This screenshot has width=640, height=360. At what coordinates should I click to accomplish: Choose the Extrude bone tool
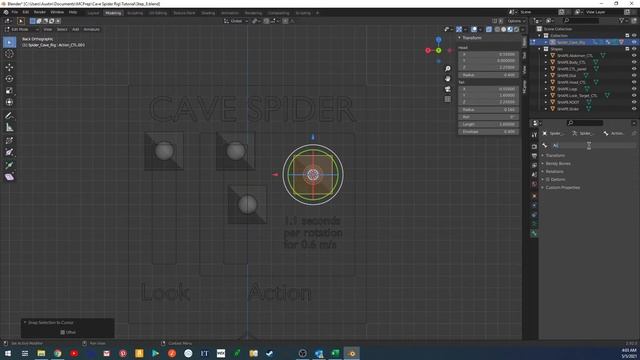[x=9, y=165]
